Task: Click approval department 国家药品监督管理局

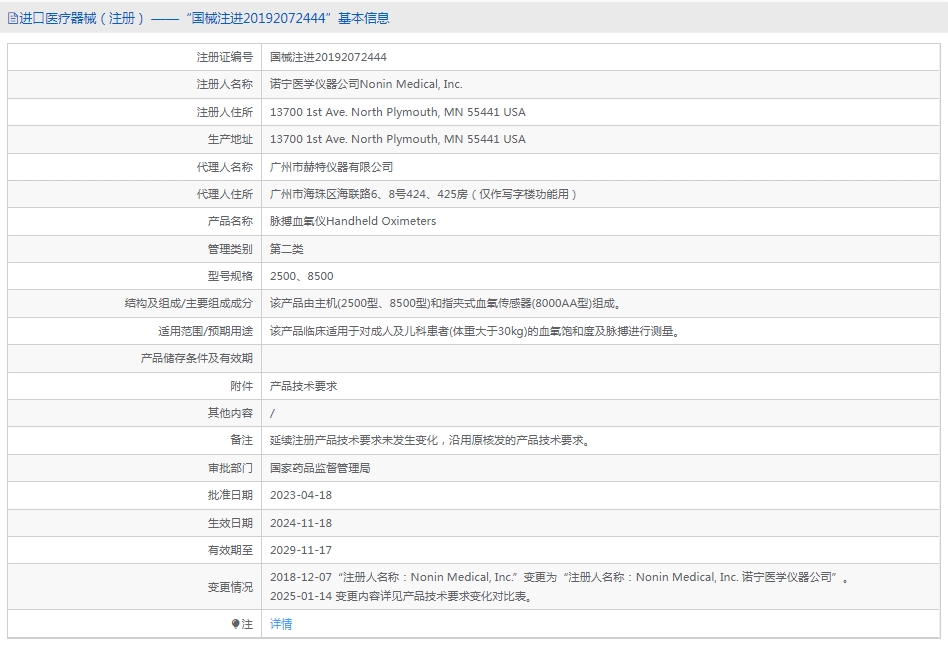Action: 320,467
